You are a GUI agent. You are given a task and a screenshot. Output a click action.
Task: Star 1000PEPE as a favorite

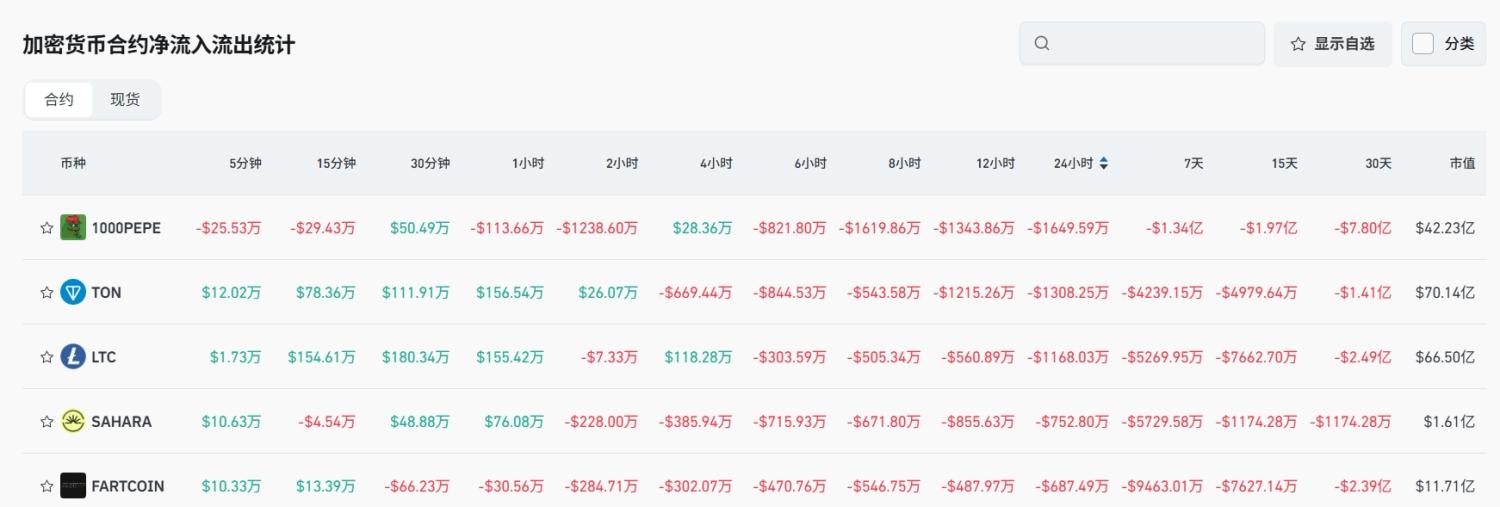pyautogui.click(x=46, y=228)
